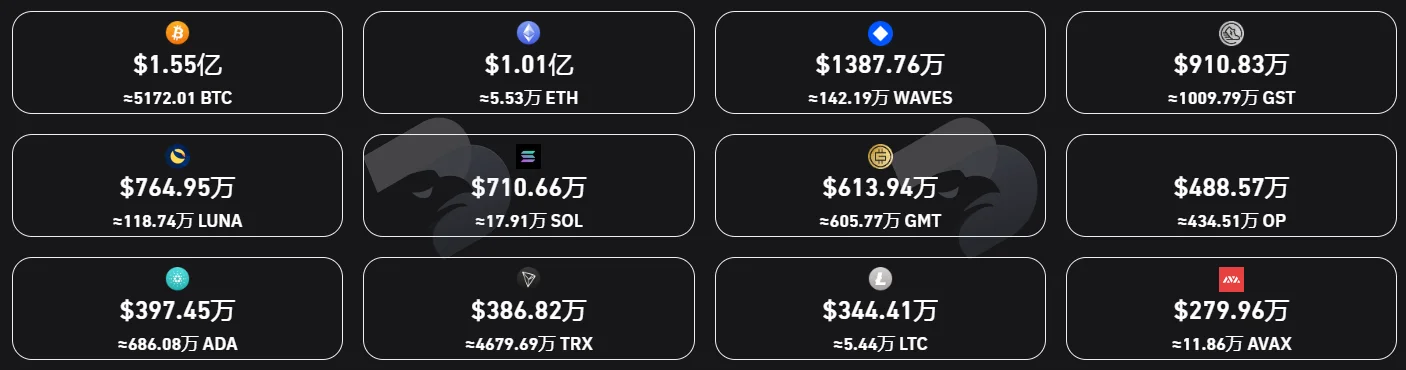Click the ≈118.74万 LUNA label
The image size is (1406, 370).
pos(177,221)
